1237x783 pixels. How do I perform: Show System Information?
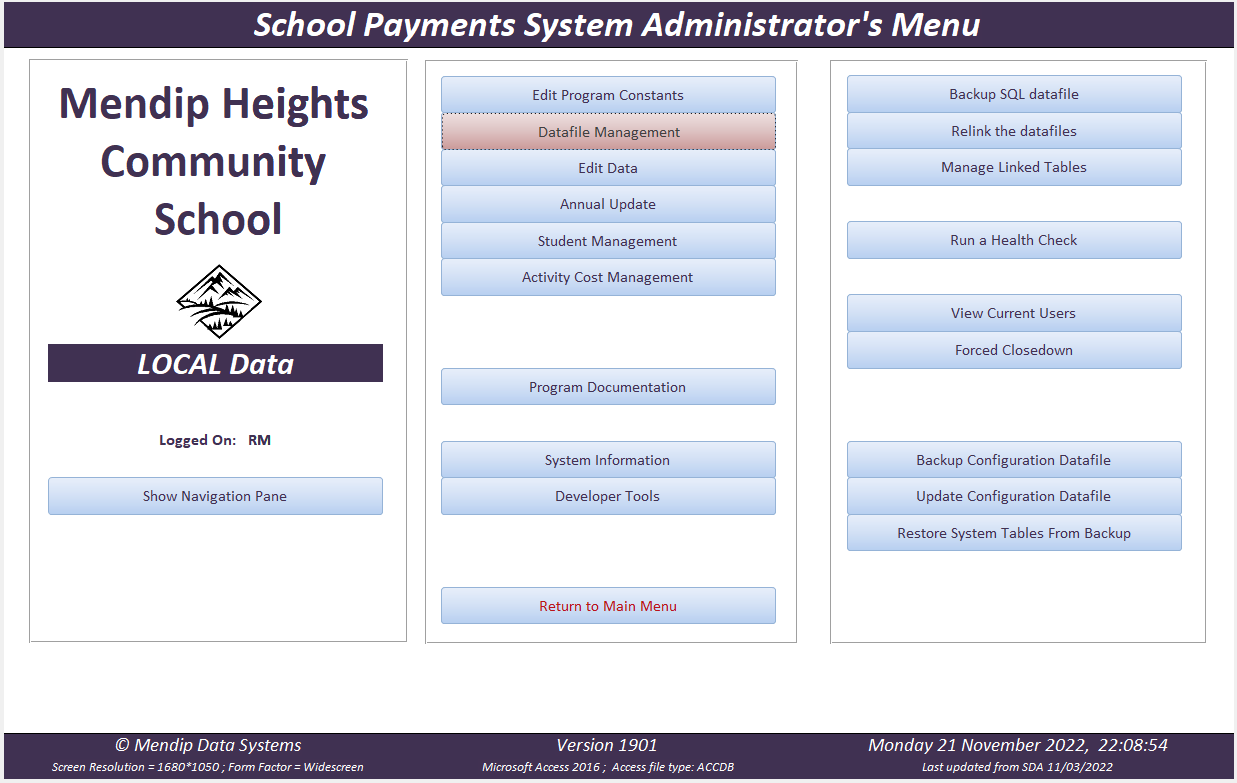tap(608, 460)
